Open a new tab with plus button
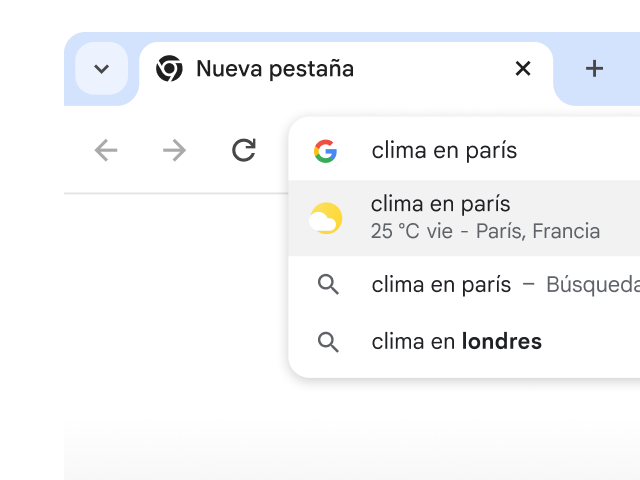The width and height of the screenshot is (640, 480). pos(594,69)
